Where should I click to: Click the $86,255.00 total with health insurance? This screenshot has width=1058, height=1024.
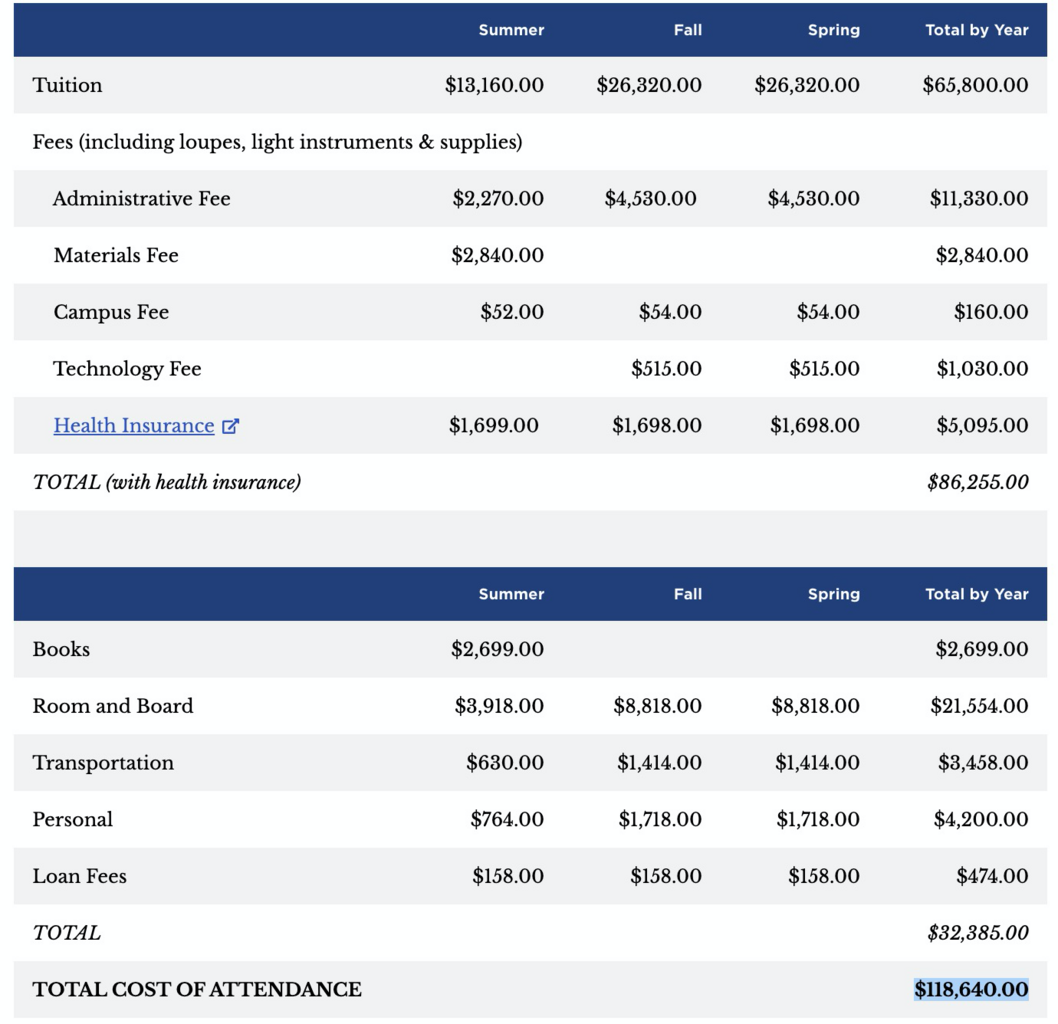(977, 483)
